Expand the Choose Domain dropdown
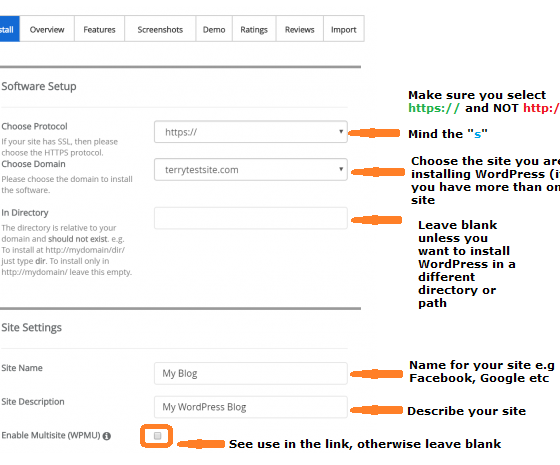 [x=251, y=170]
